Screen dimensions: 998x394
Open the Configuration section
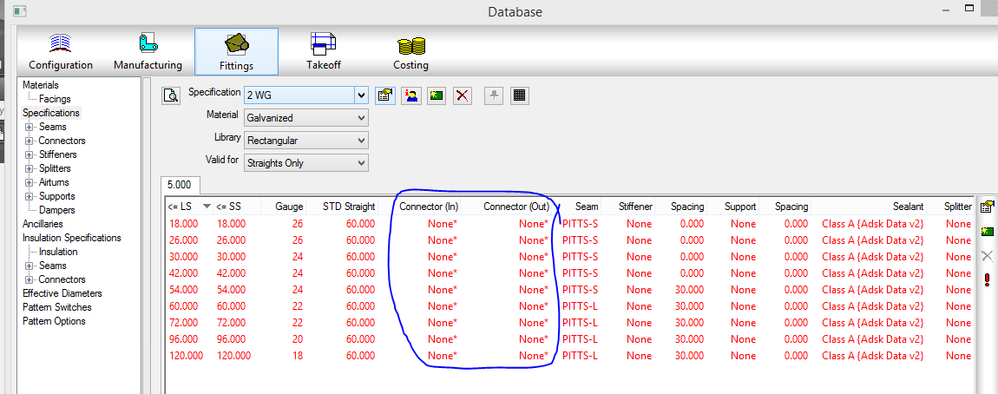[x=60, y=52]
